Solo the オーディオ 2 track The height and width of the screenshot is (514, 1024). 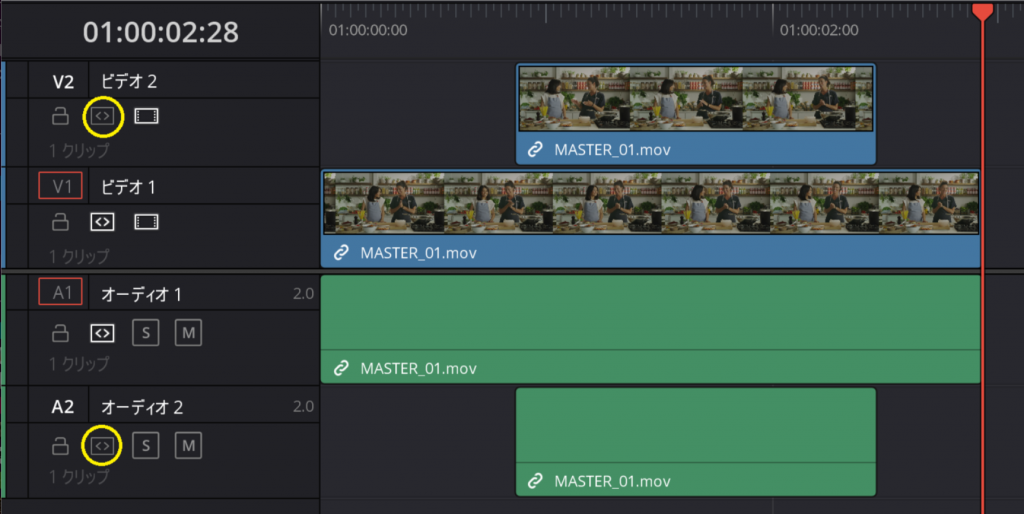[146, 445]
